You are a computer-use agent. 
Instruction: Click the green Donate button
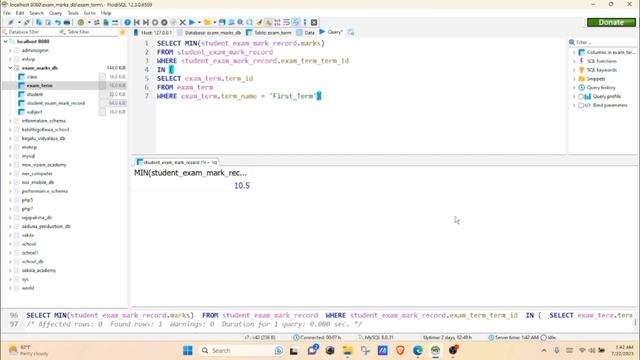point(611,22)
